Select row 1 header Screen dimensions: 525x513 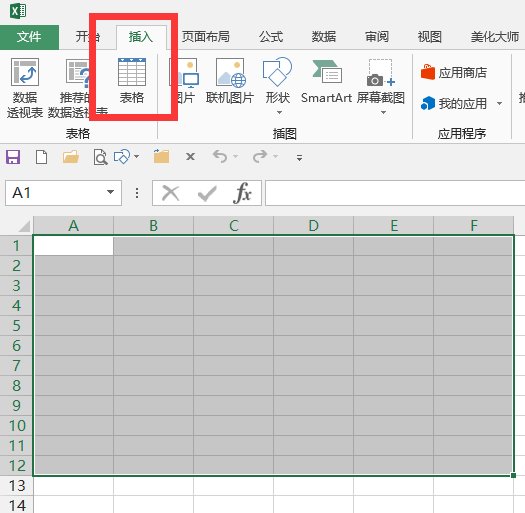pyautogui.click(x=16, y=246)
